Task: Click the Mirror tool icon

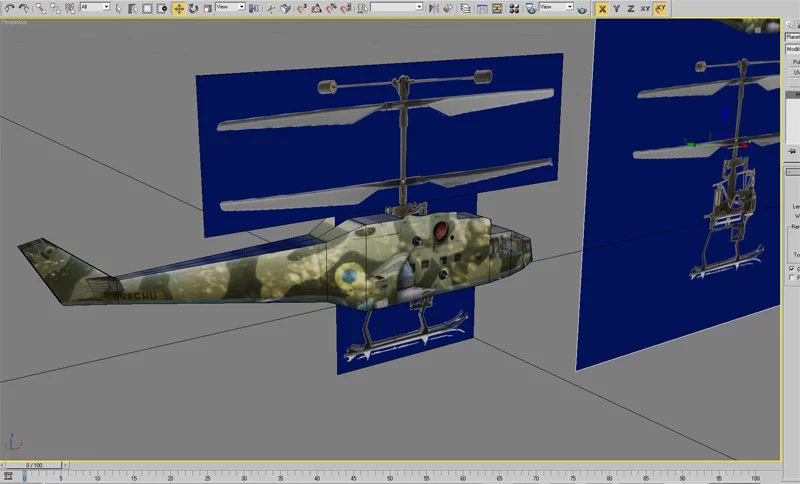Action: coord(432,8)
